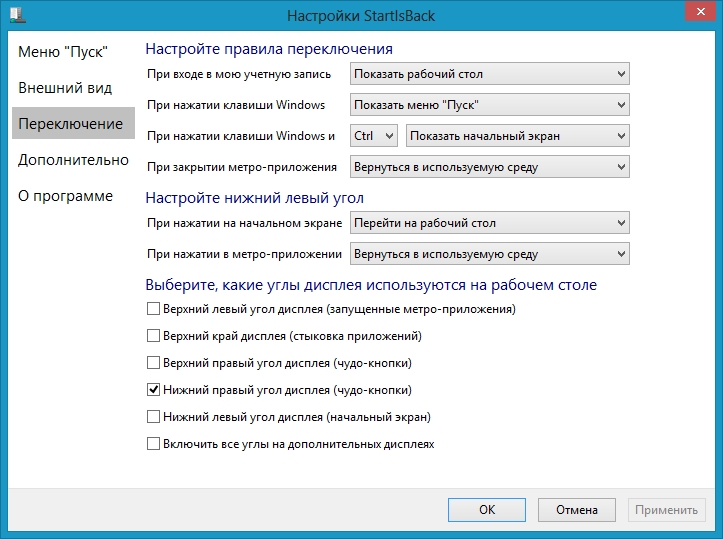Expand the 'Показать начальный экран' dropdown
Image resolution: width=723 pixels, height=539 pixels.
tap(517, 136)
